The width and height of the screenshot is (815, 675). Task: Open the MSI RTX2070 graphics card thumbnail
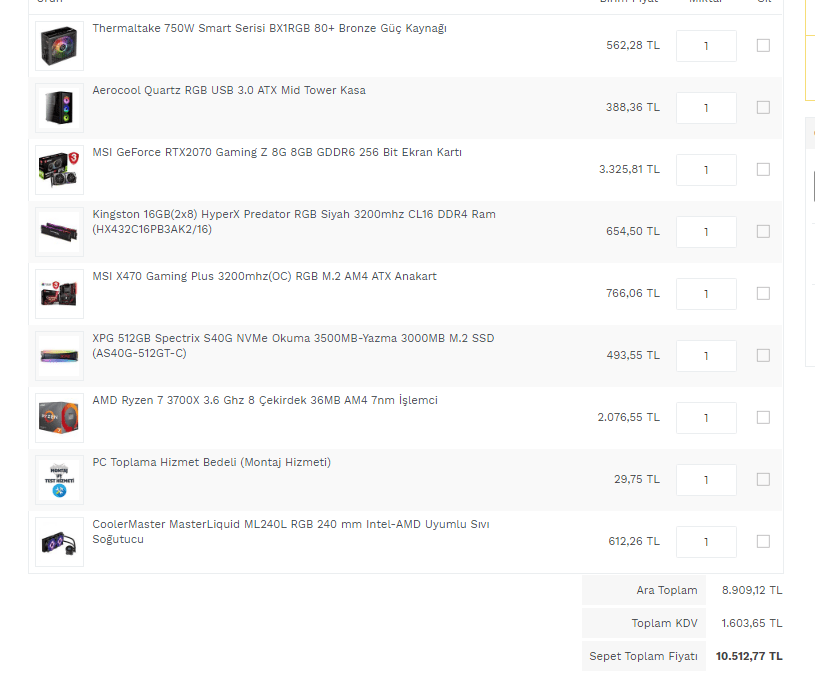tap(59, 170)
